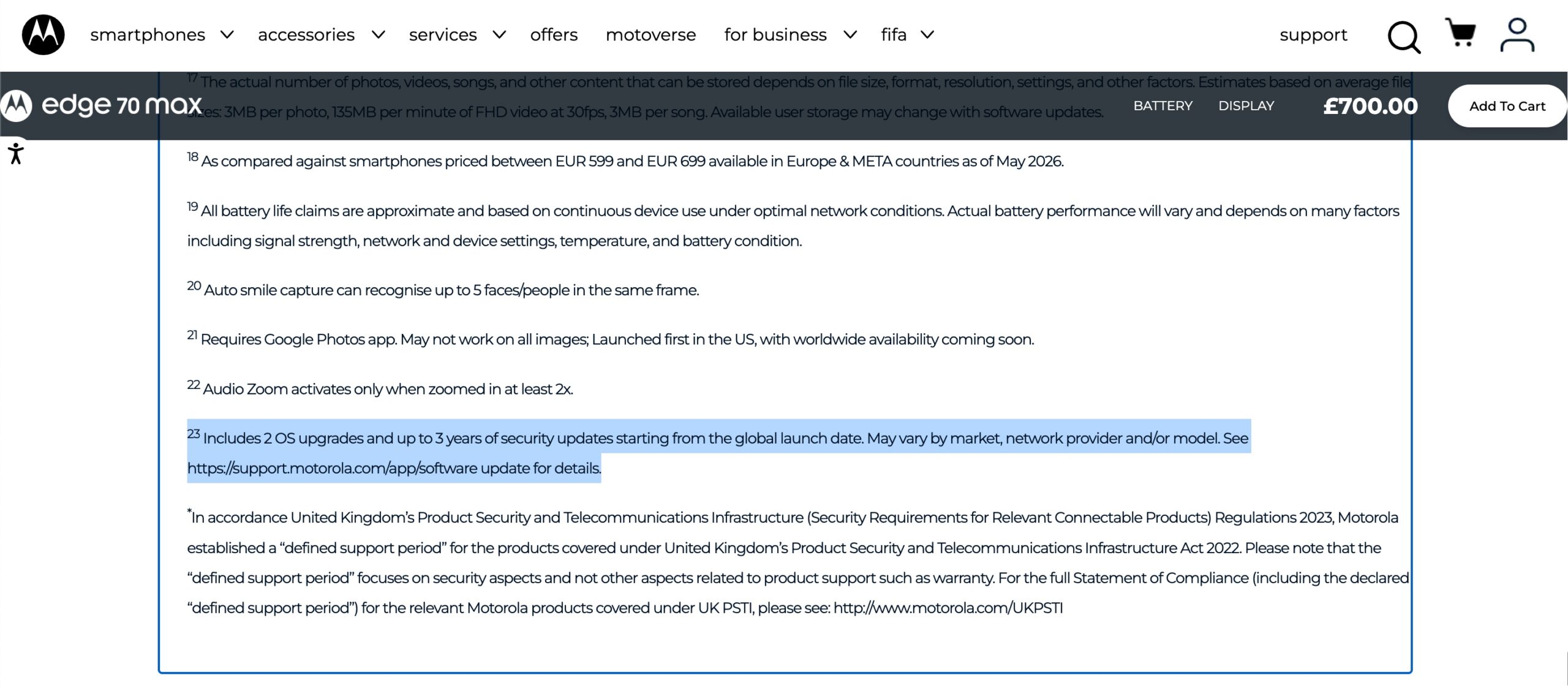Expand the services chevron
1568x688 pixels.
[x=500, y=35]
